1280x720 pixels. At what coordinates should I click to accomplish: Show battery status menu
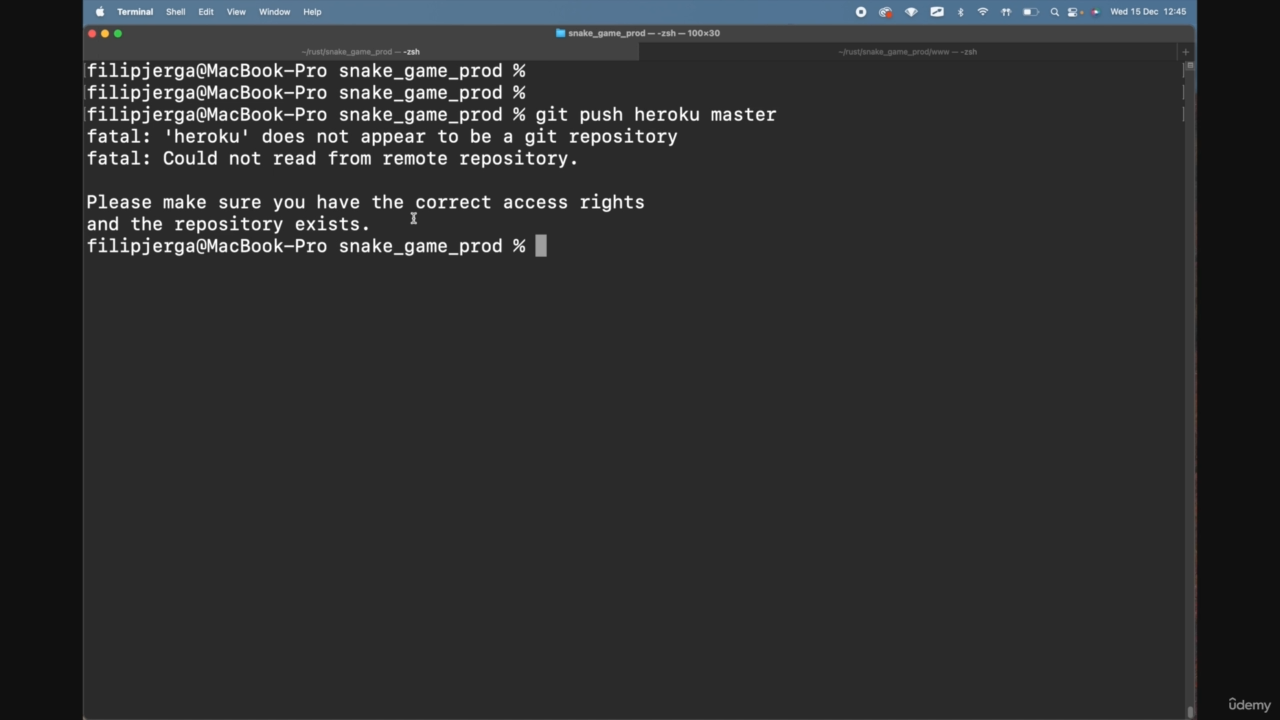1030,12
